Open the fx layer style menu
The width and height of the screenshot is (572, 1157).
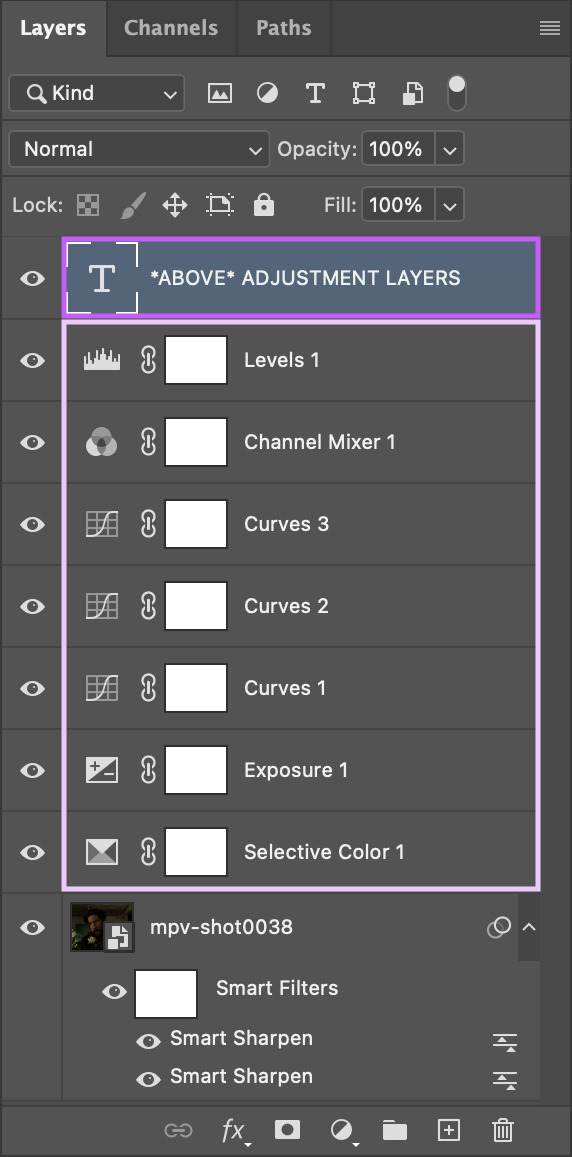point(234,1130)
